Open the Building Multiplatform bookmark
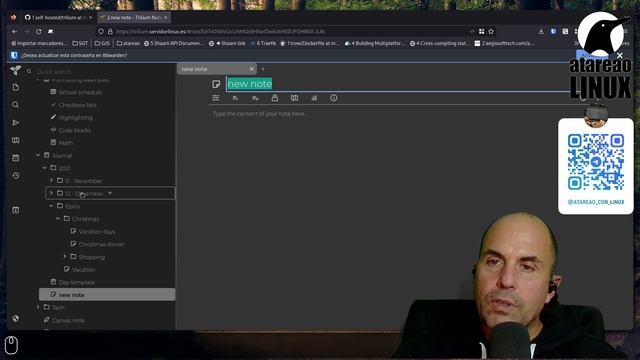This screenshot has width=640, height=360. point(375,43)
